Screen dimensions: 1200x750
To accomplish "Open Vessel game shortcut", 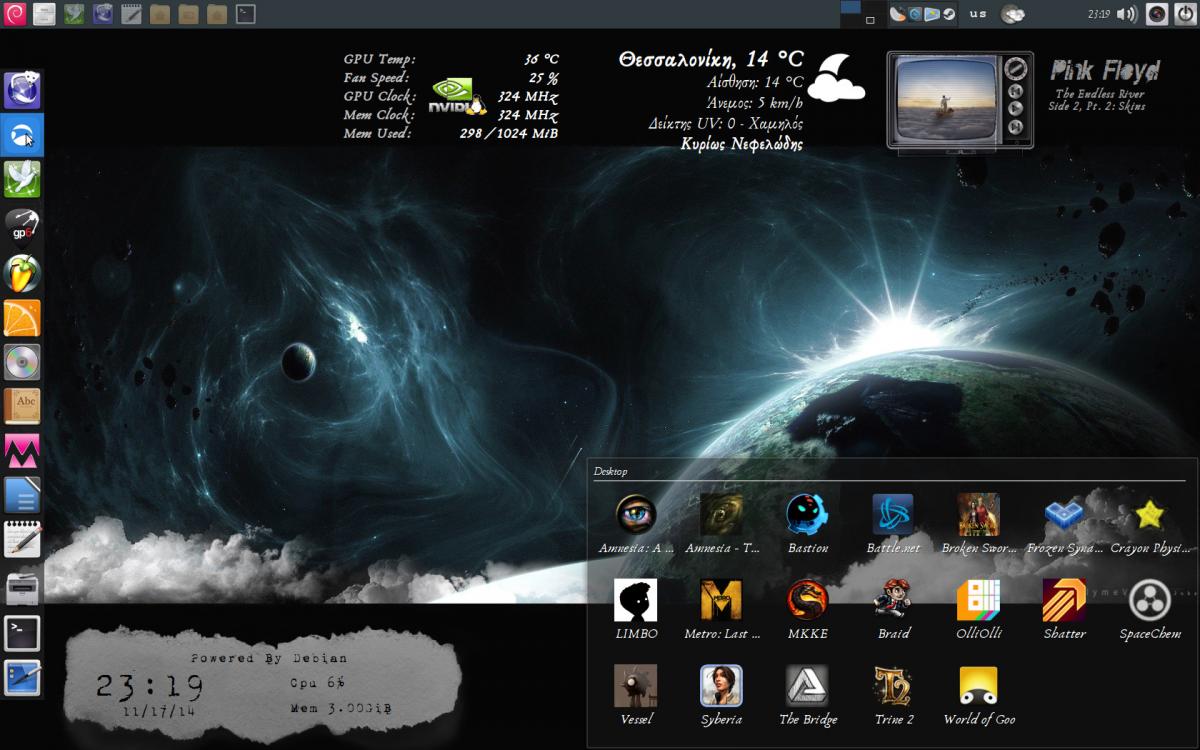I will (636, 695).
